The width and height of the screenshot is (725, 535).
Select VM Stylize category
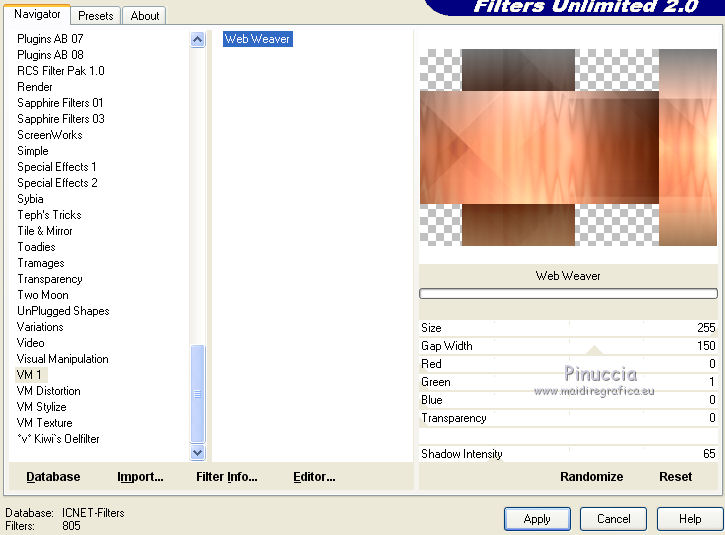42,407
